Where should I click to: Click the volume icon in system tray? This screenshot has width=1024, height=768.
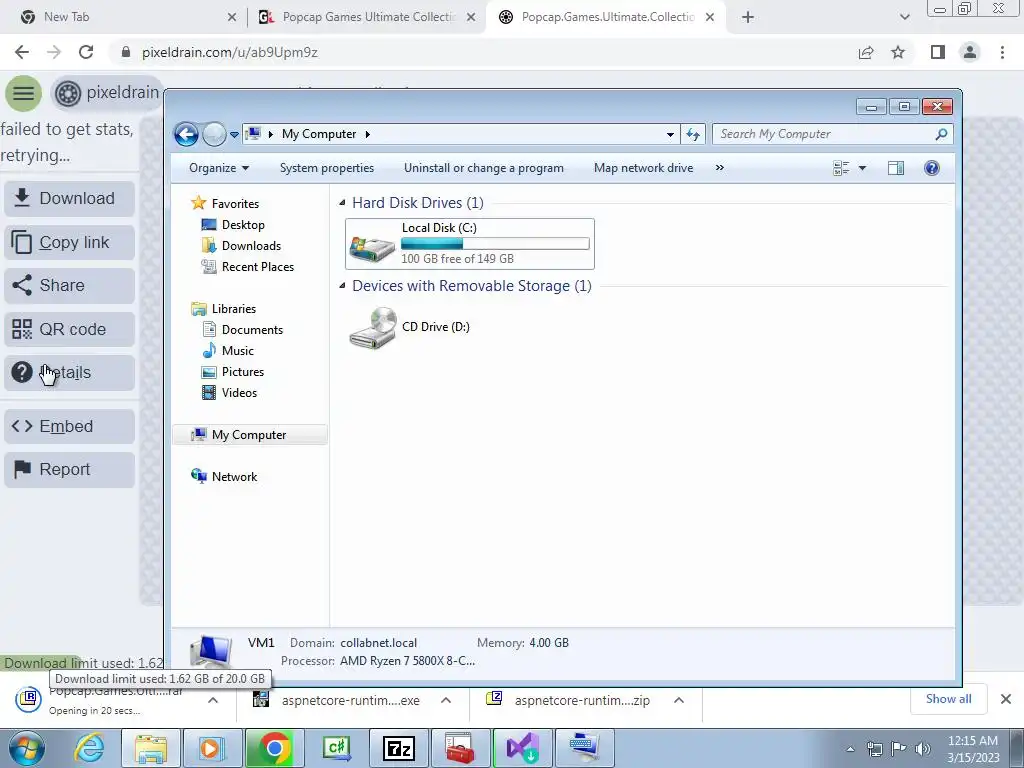point(923,749)
